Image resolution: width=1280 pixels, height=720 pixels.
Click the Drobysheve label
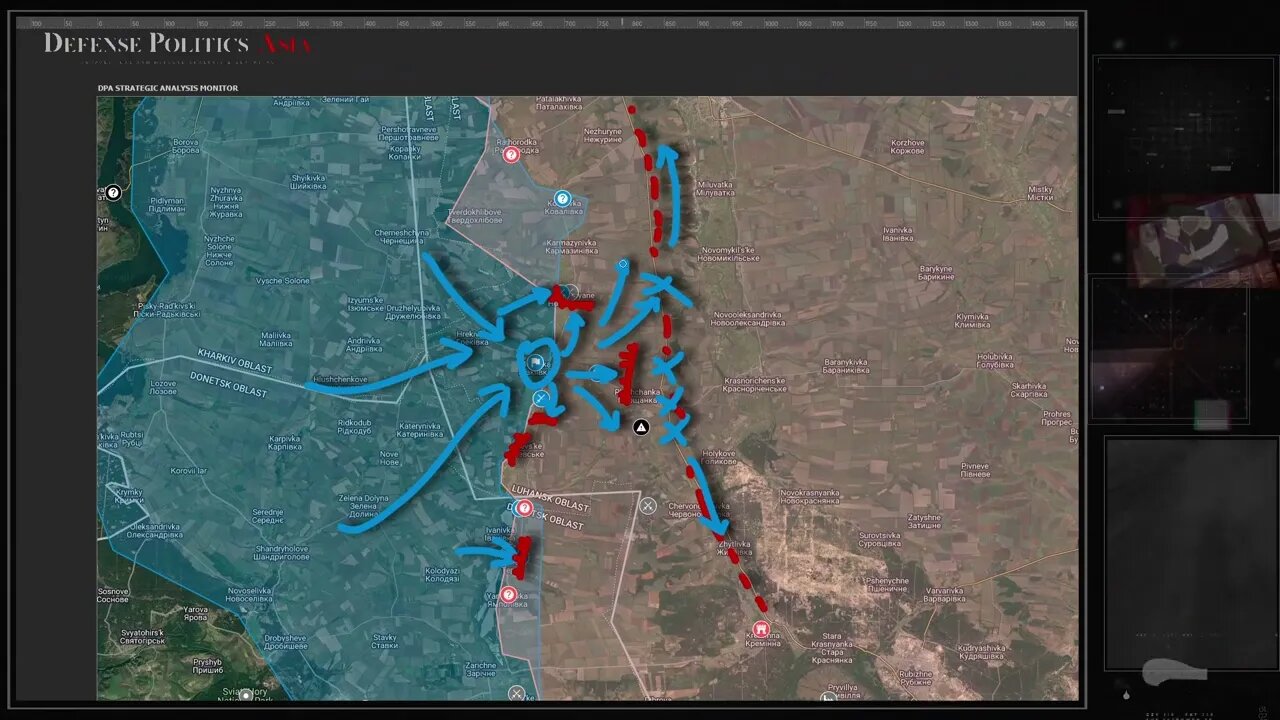[286, 641]
